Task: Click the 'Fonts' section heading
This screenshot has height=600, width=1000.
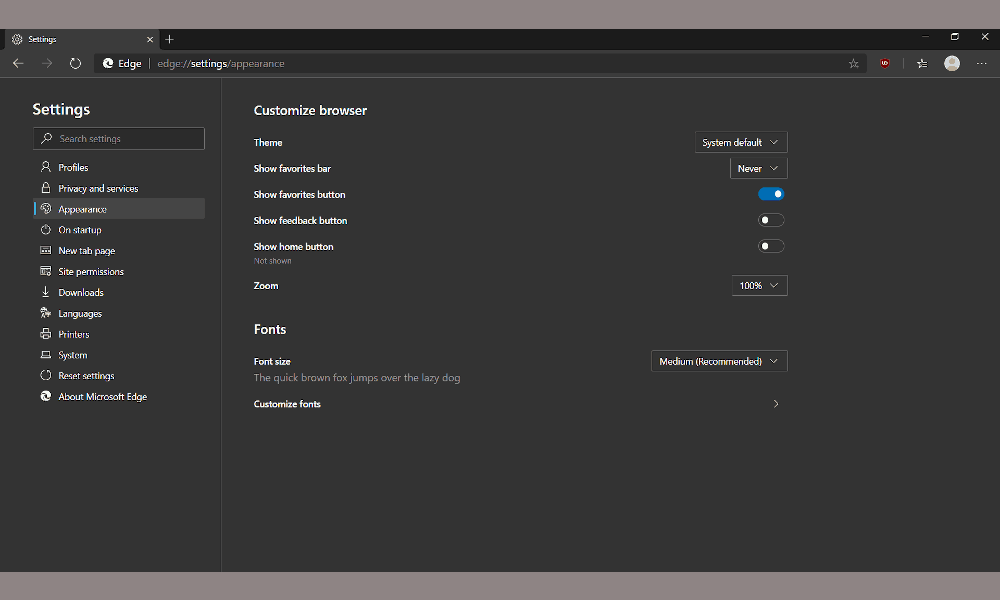Action: point(270,329)
